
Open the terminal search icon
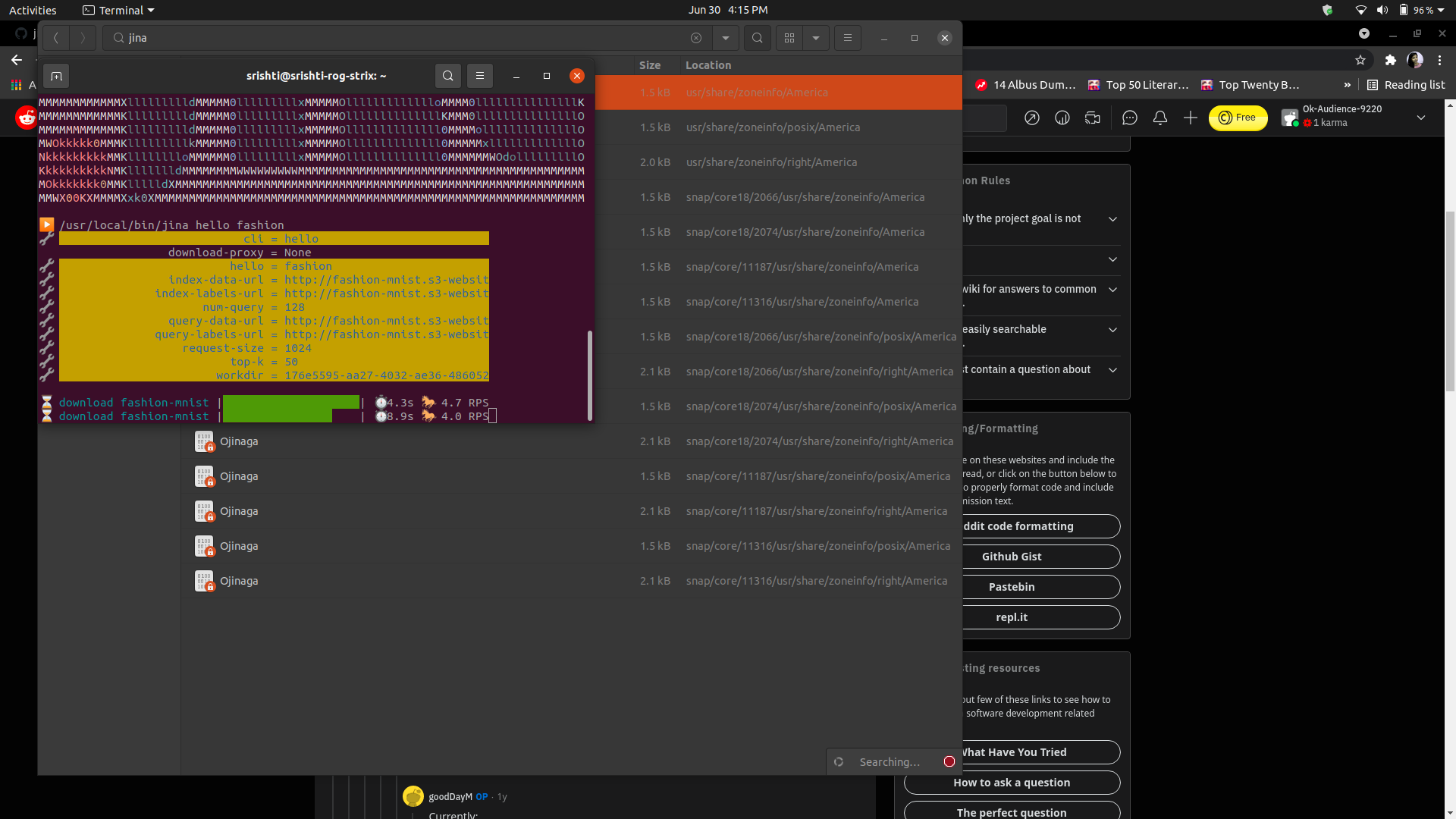448,76
